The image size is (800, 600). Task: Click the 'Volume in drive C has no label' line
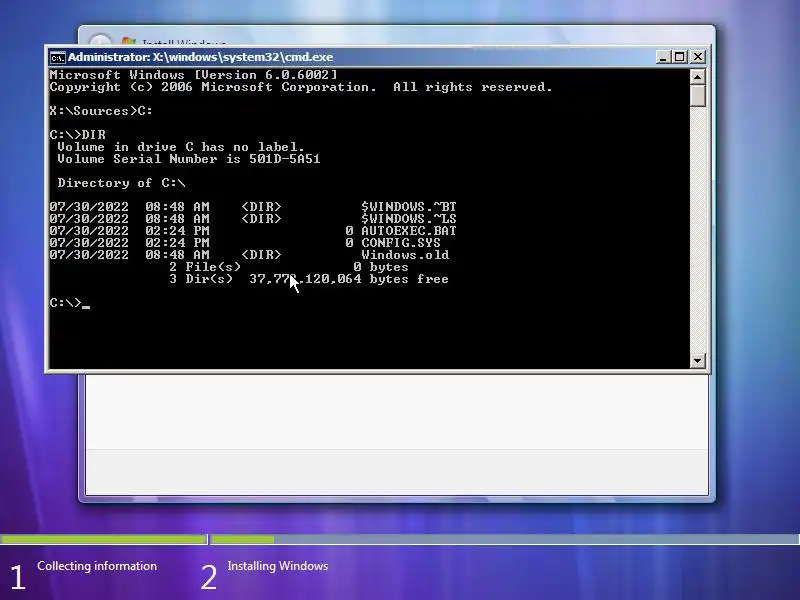(x=181, y=147)
